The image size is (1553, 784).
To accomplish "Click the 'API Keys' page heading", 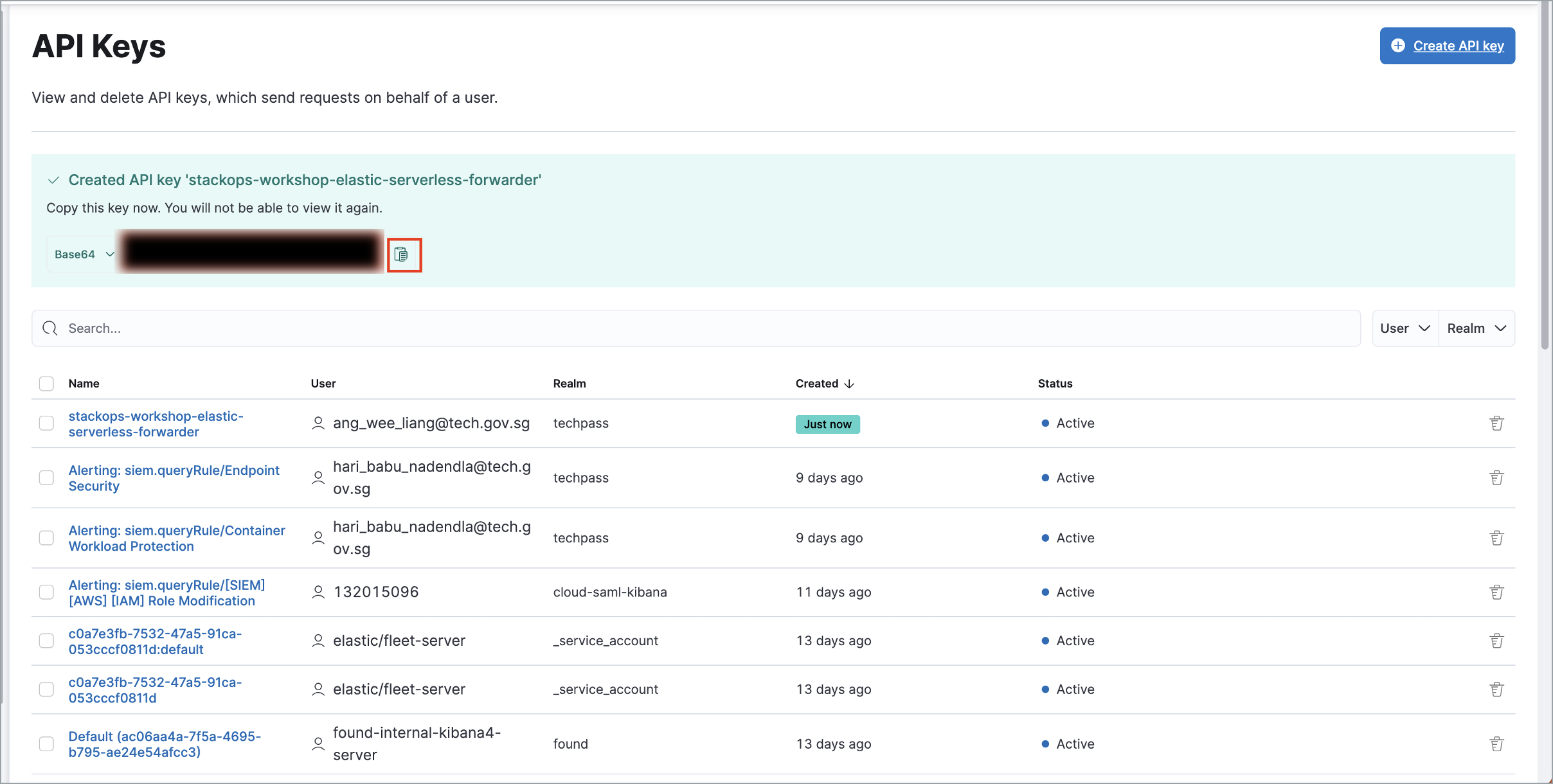I will [x=99, y=47].
